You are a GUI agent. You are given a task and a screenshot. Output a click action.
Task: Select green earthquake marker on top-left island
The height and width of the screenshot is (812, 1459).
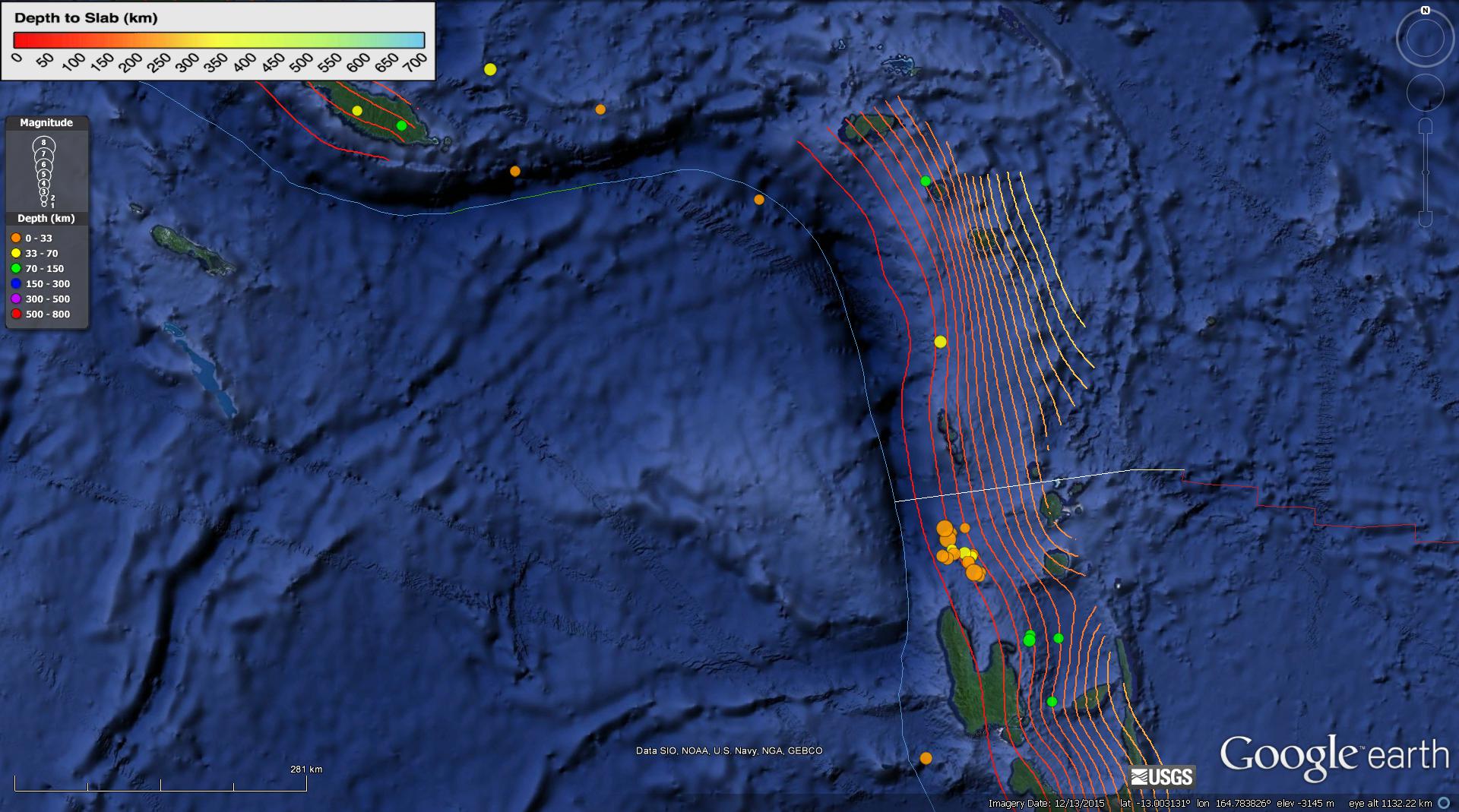tap(401, 125)
